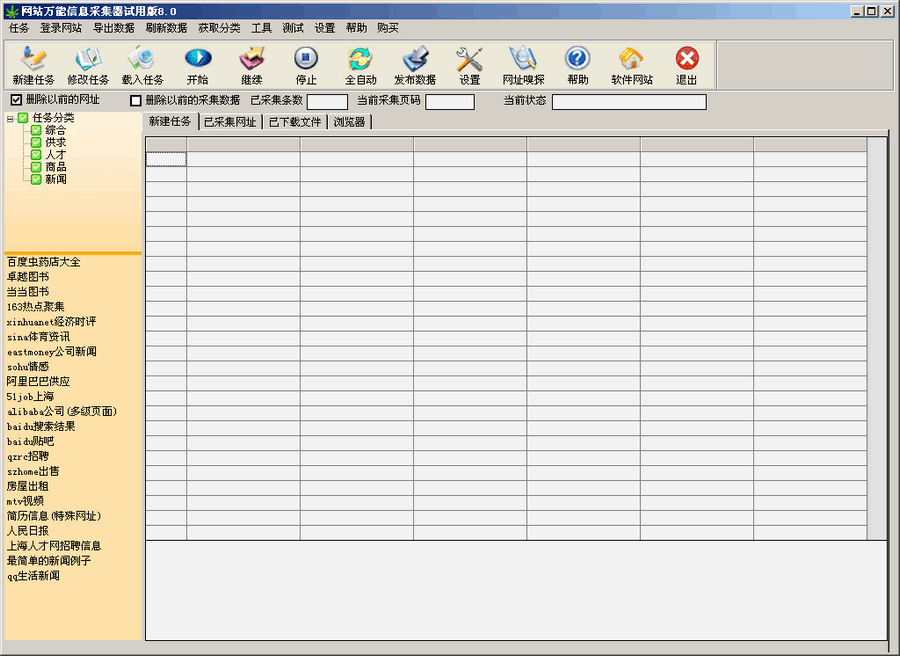Toggle the 删除以前的网址 checkbox
This screenshot has width=900, height=656.
pos(16,100)
